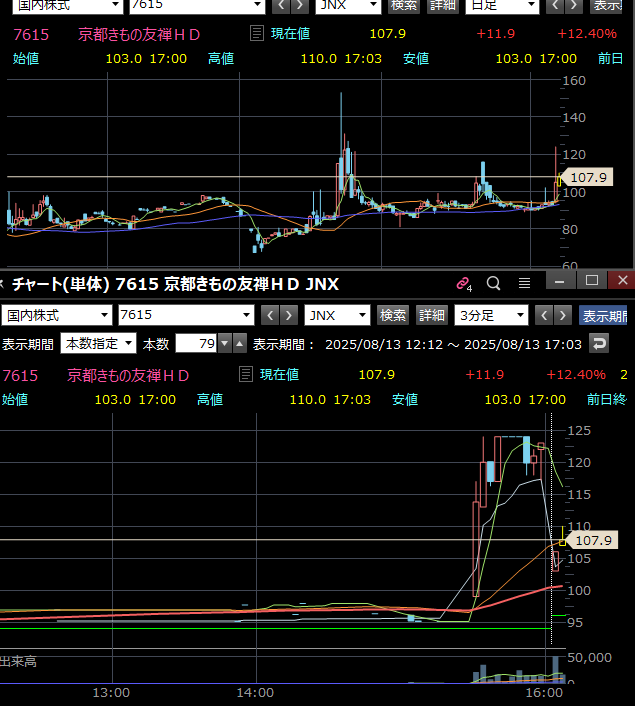Click next period arrow next to 日足
Image resolution: width=635 pixels, height=706 pixels.
point(574,5)
